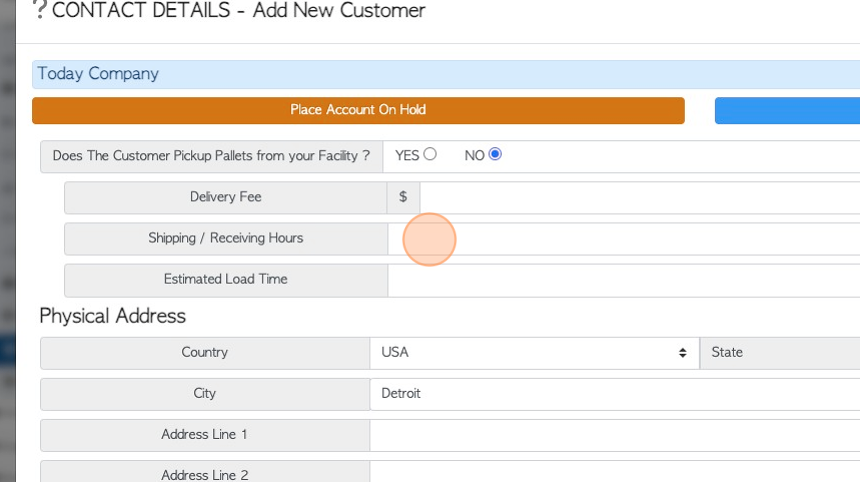The image size is (860, 482).
Task: Click the Address Line 2 input
Action: [x=615, y=472]
